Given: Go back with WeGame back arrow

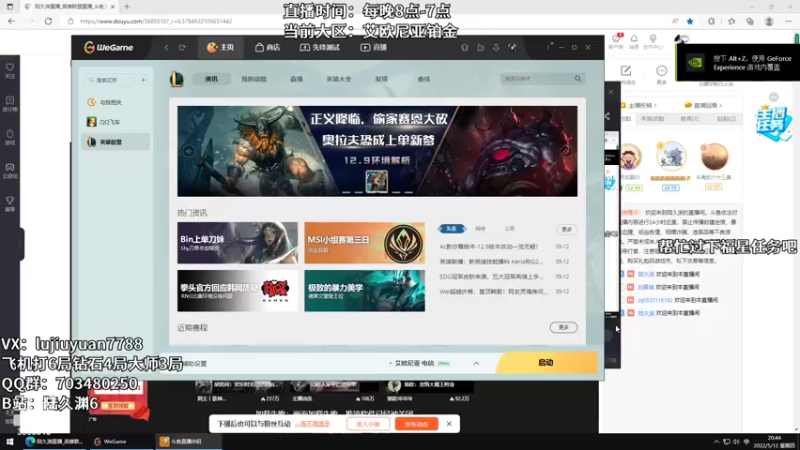Looking at the screenshot, I should (x=166, y=47).
